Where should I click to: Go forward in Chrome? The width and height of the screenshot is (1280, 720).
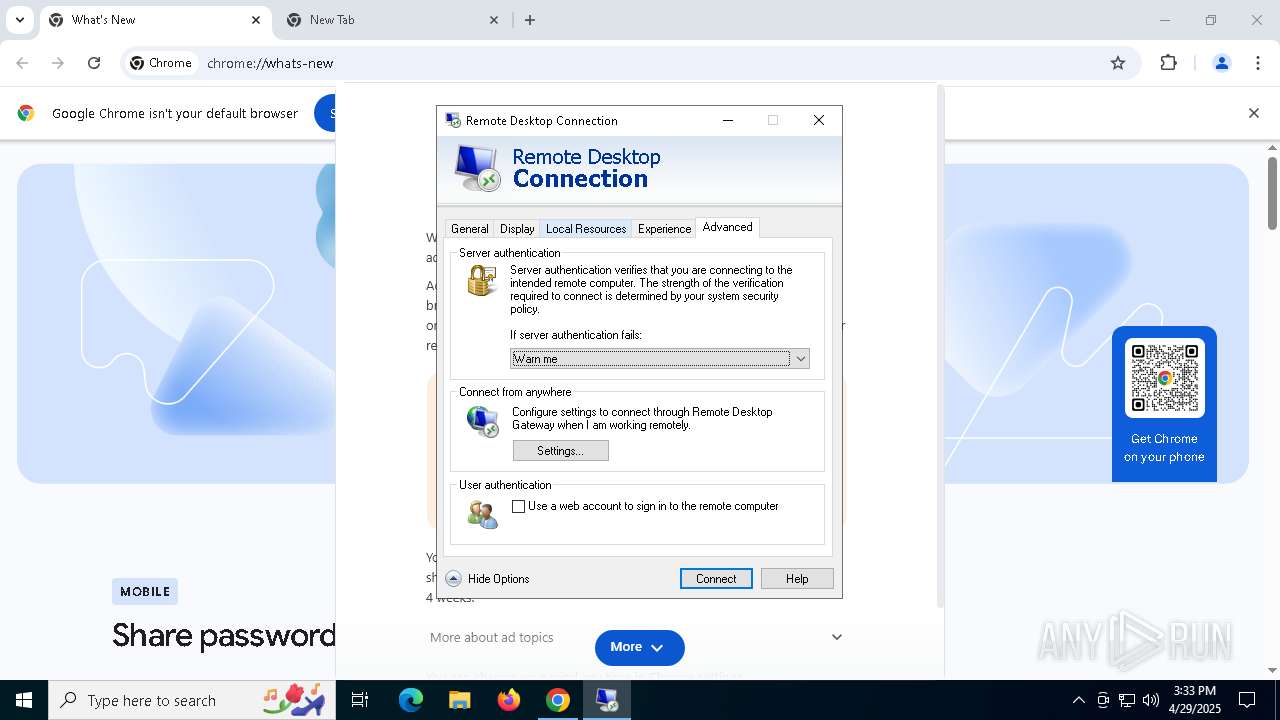(58, 63)
